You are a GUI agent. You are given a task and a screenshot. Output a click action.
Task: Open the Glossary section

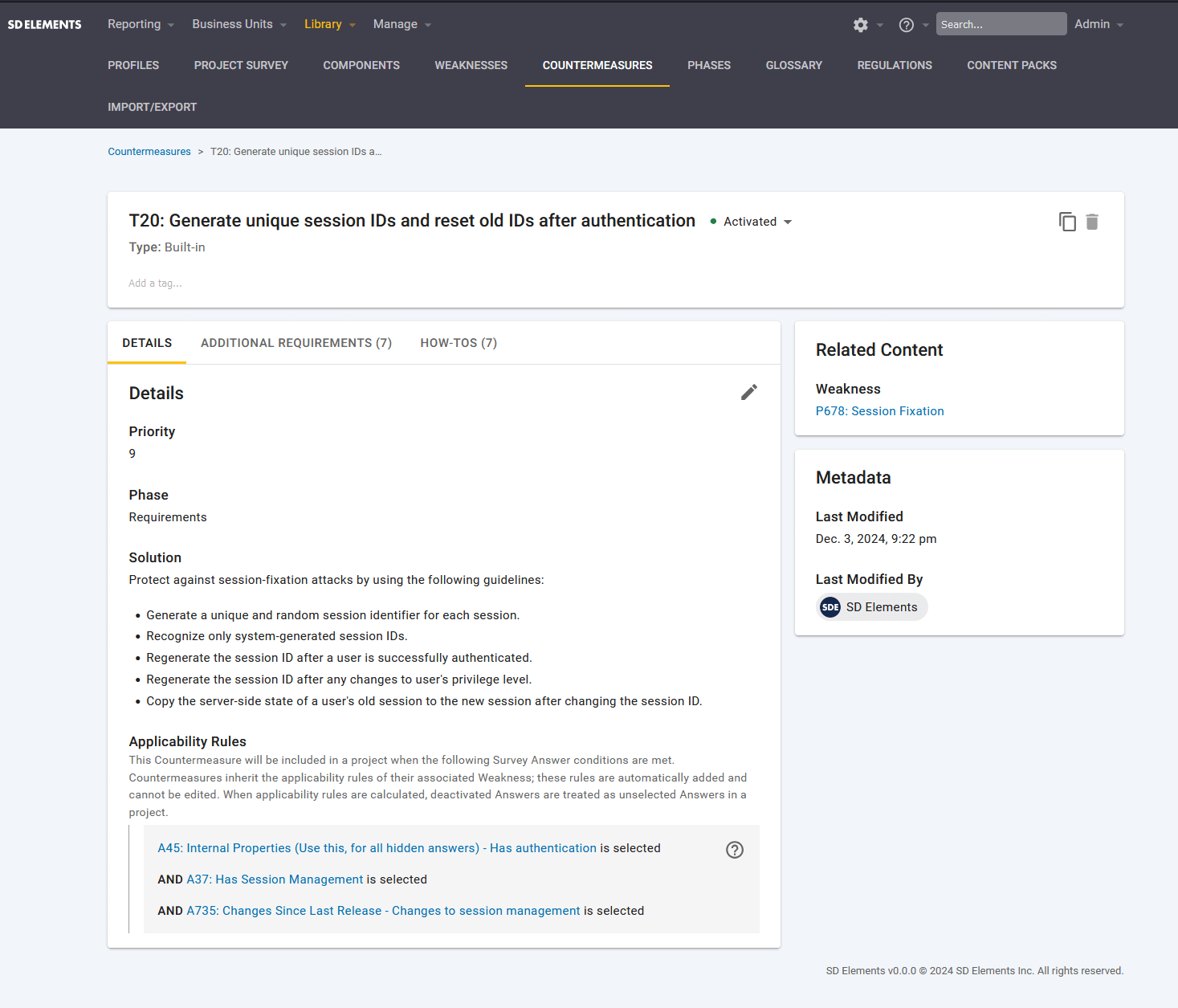point(794,65)
